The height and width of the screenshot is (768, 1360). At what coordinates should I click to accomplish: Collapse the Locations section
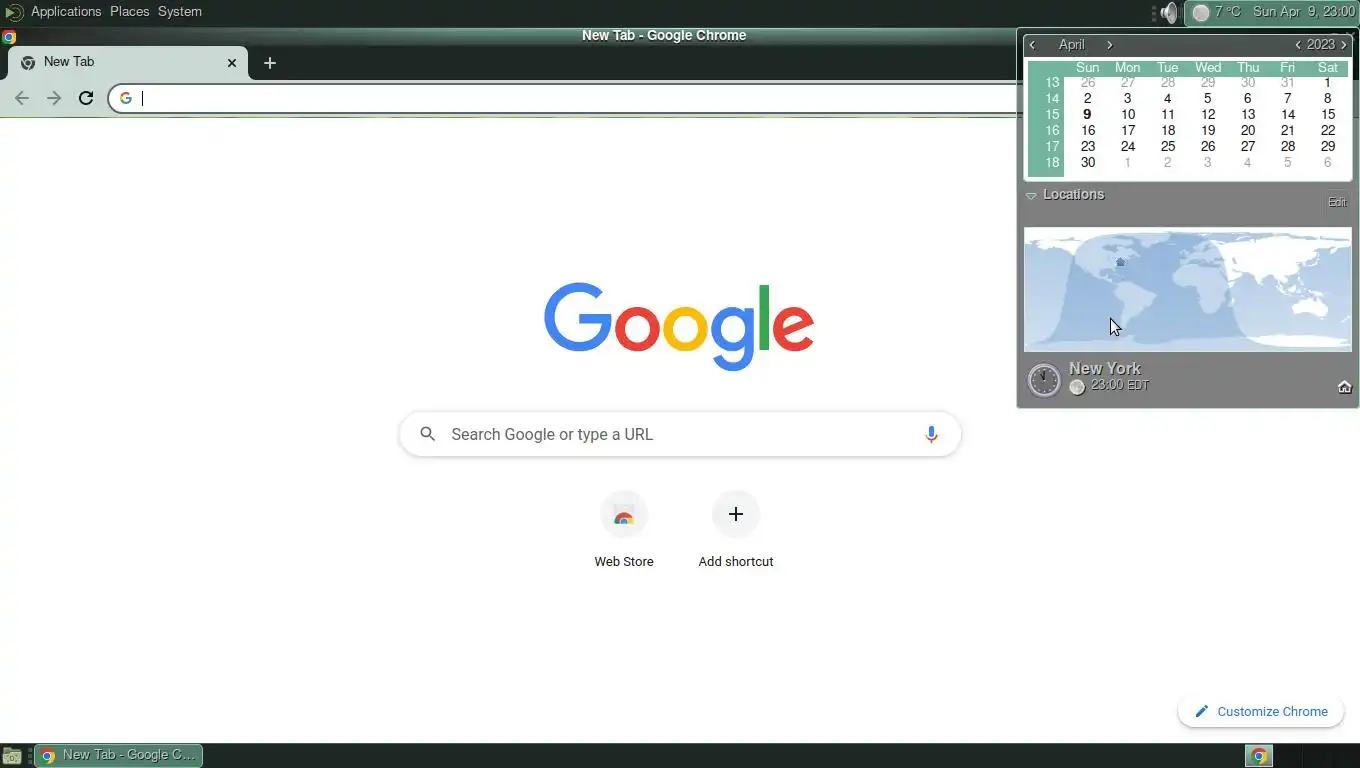click(x=1031, y=196)
